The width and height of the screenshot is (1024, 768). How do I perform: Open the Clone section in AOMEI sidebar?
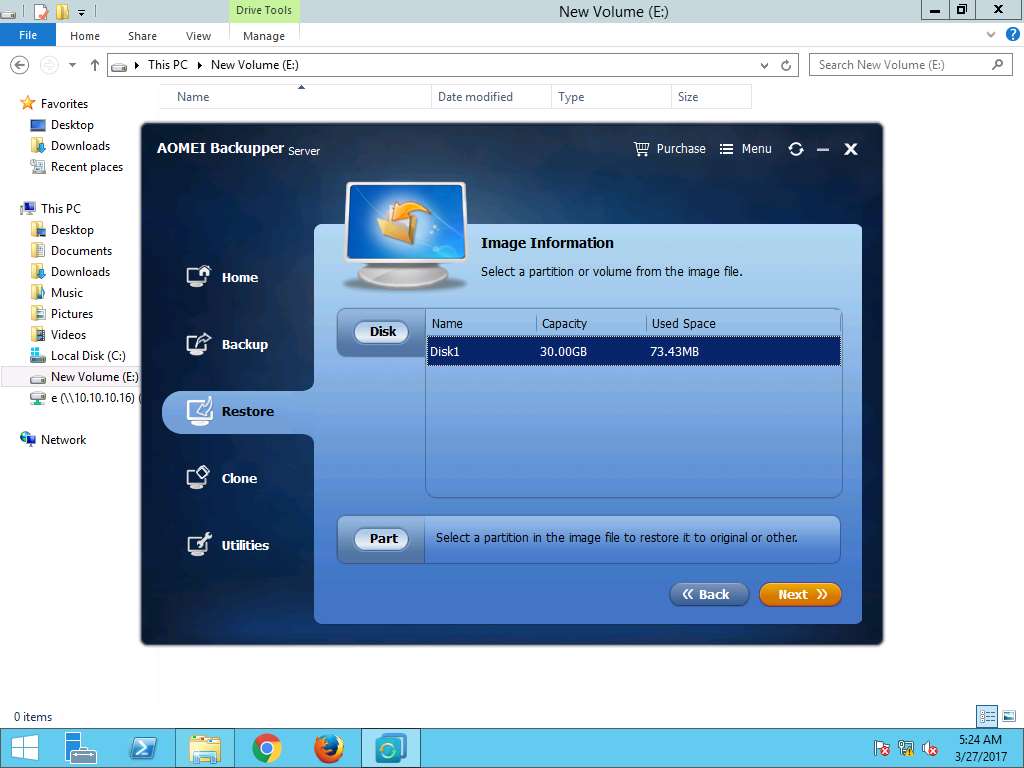(x=222, y=478)
